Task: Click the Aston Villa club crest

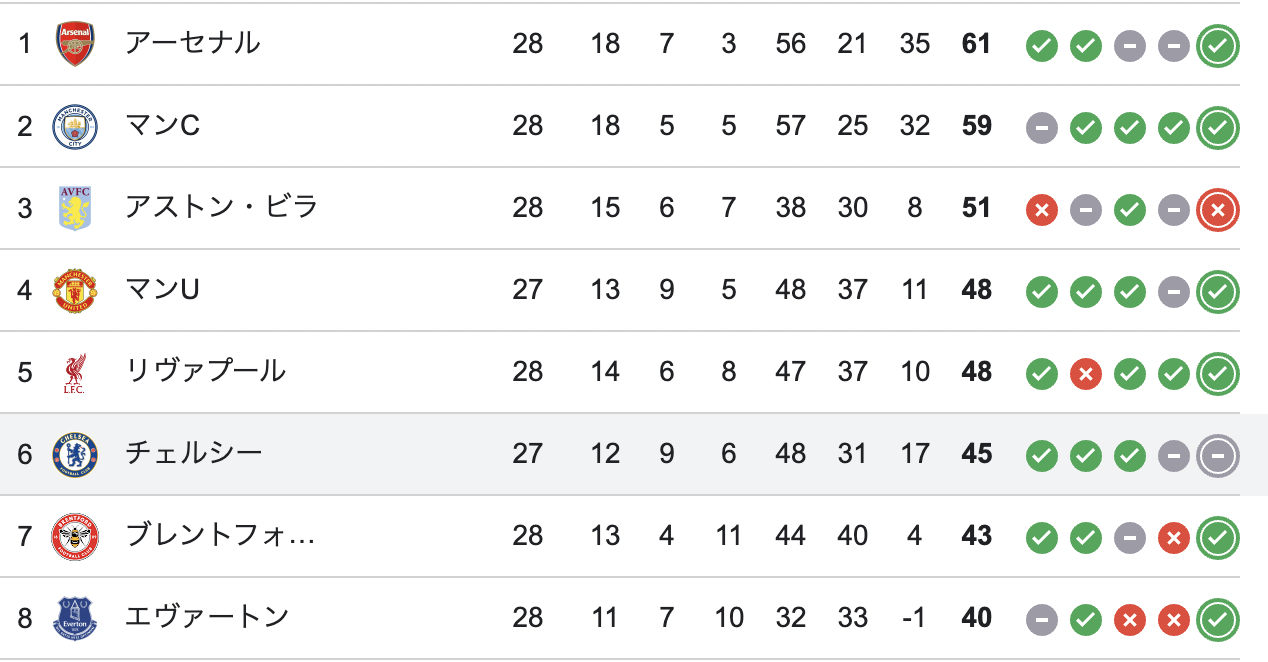Action: (75, 208)
